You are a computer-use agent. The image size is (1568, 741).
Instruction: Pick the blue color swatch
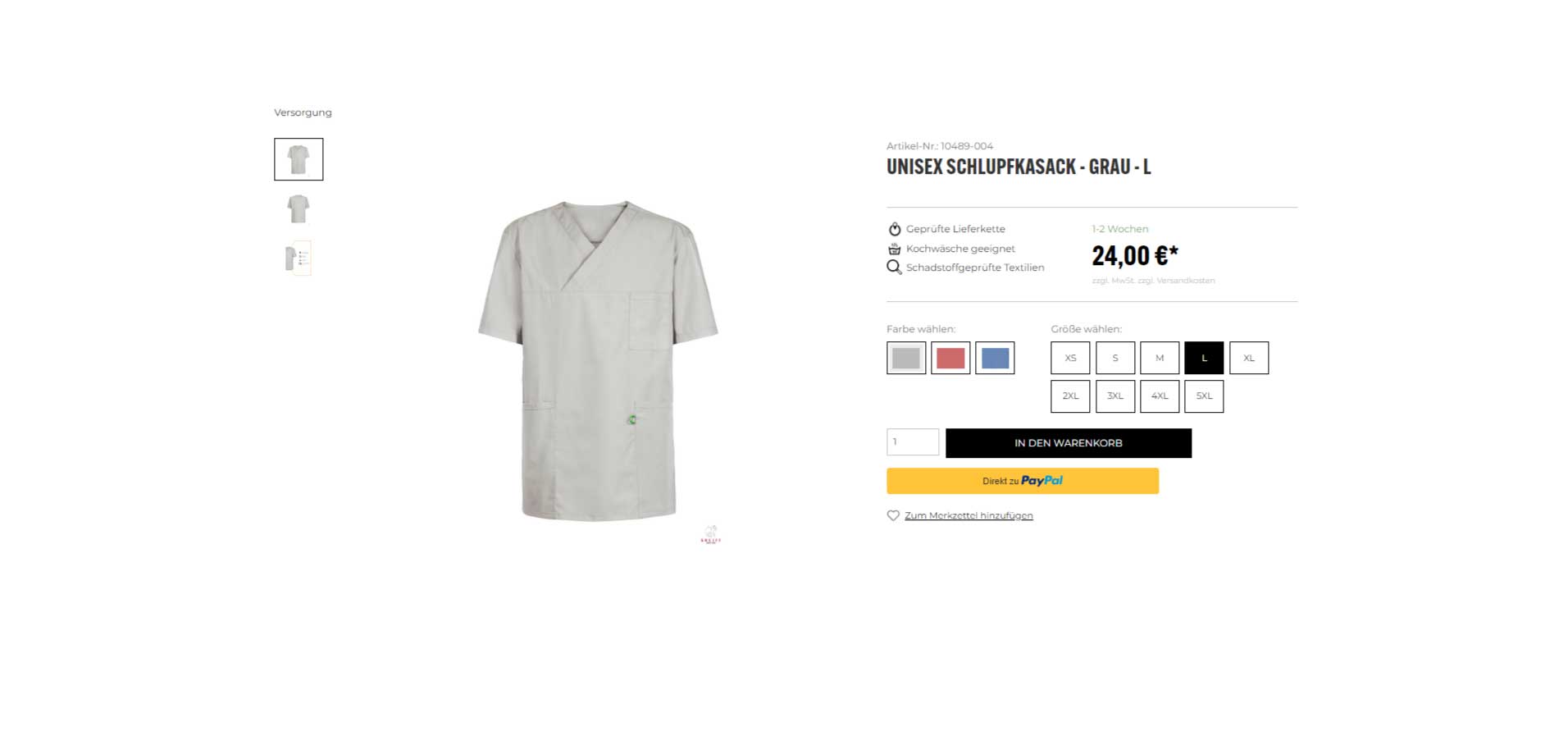[x=995, y=358]
